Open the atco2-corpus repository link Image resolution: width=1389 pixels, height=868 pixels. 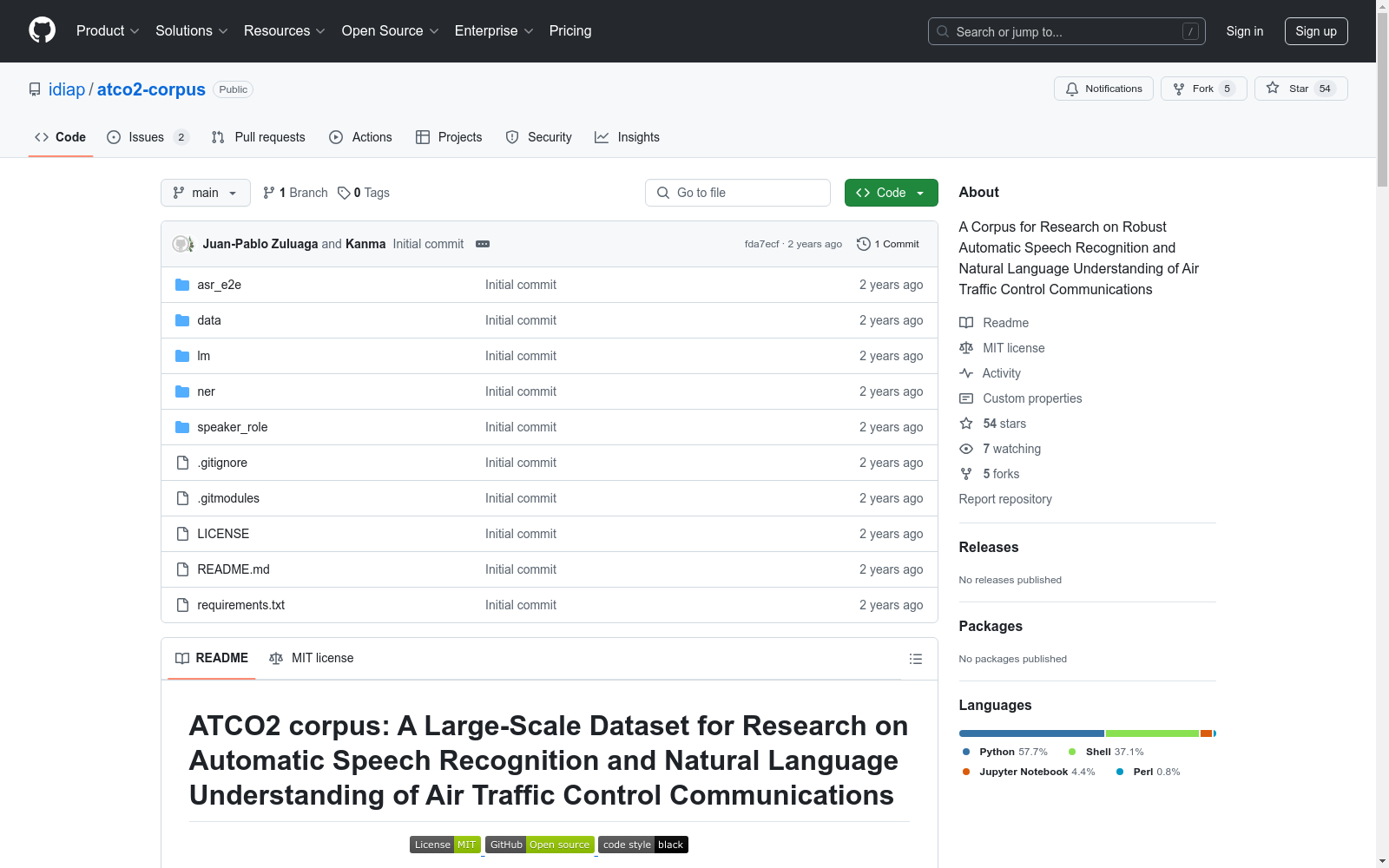coord(151,89)
